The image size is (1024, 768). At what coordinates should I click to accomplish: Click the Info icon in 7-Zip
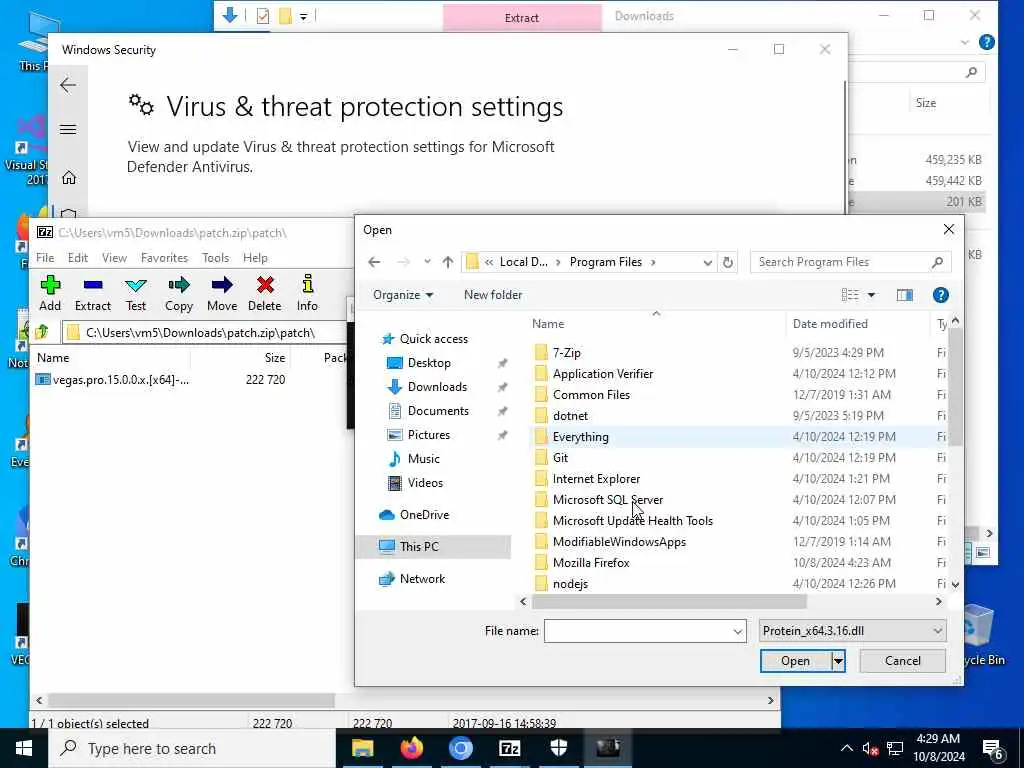308,293
